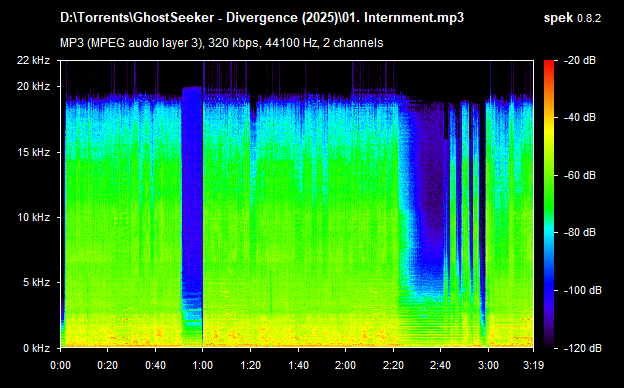Click the 22 kHz frequency axis label

pyautogui.click(x=33, y=60)
